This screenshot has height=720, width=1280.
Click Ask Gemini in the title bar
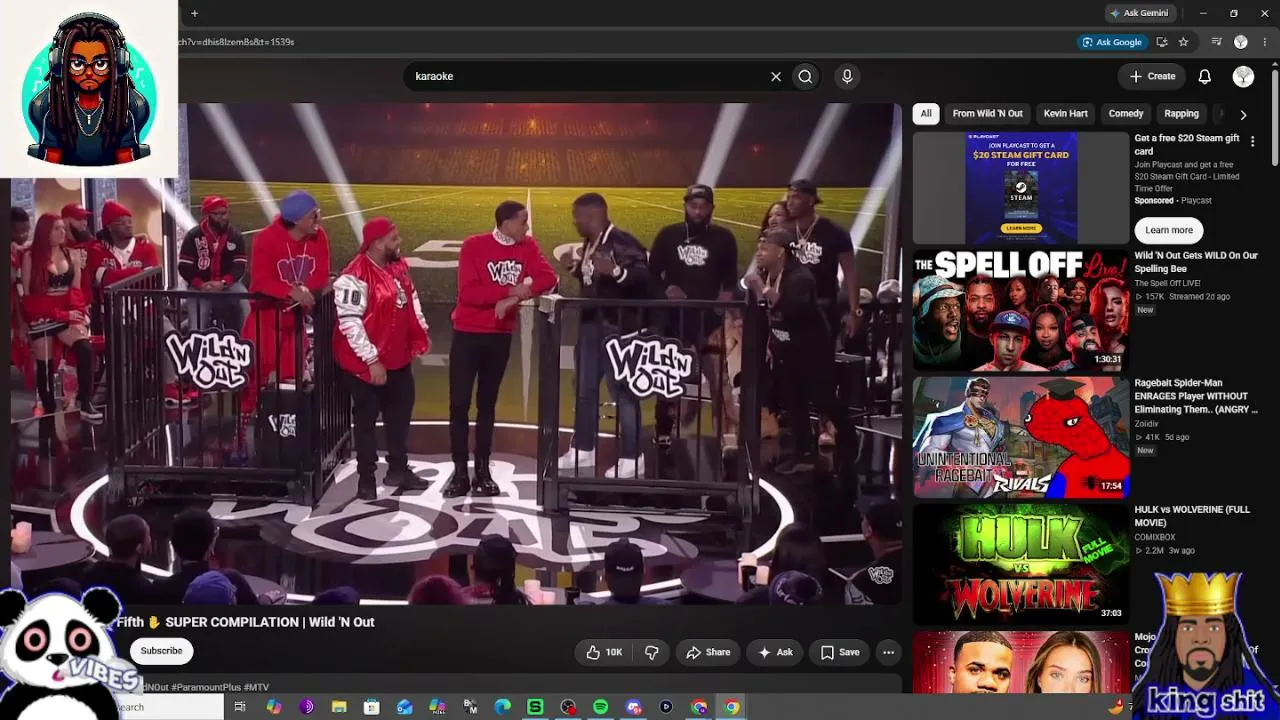(1139, 13)
